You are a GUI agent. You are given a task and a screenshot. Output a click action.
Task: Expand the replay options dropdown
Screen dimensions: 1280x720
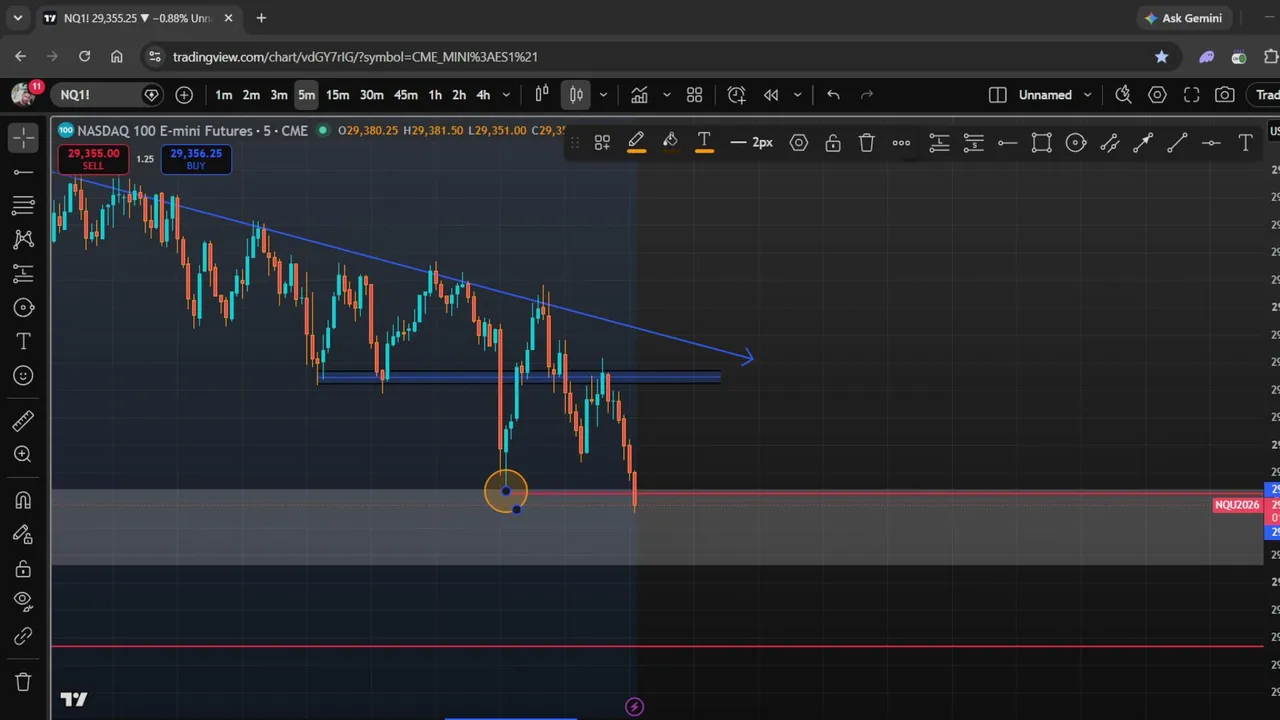(797, 95)
